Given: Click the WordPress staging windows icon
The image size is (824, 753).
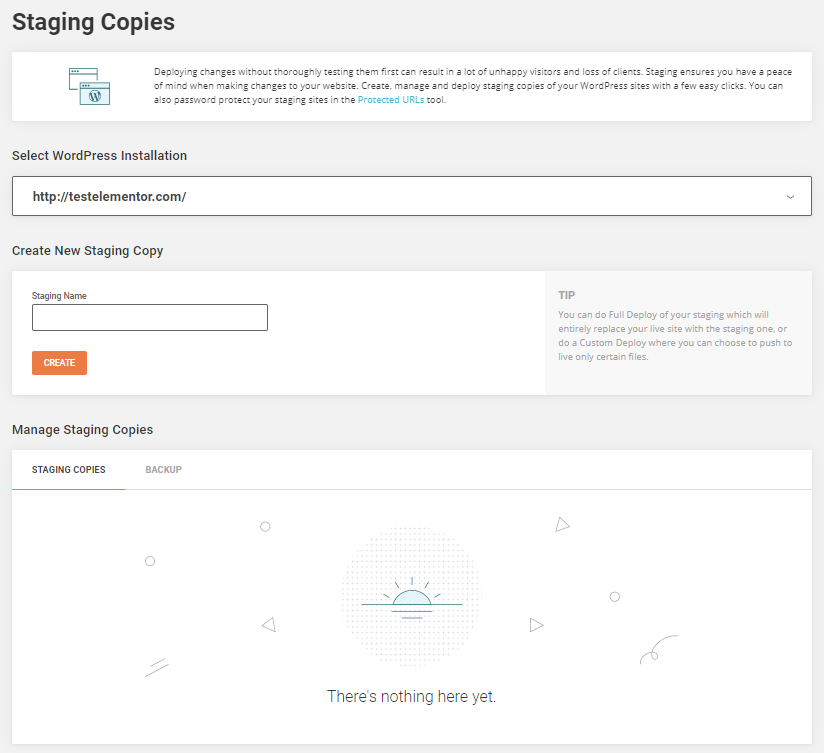Looking at the screenshot, I should [x=89, y=86].
